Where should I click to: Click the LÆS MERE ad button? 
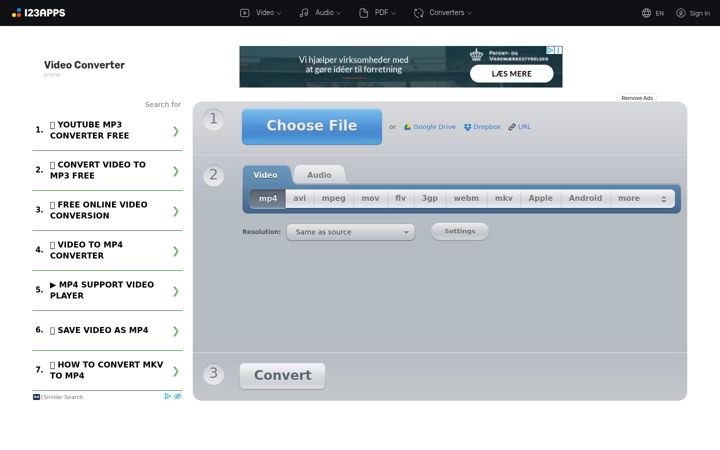click(x=512, y=74)
